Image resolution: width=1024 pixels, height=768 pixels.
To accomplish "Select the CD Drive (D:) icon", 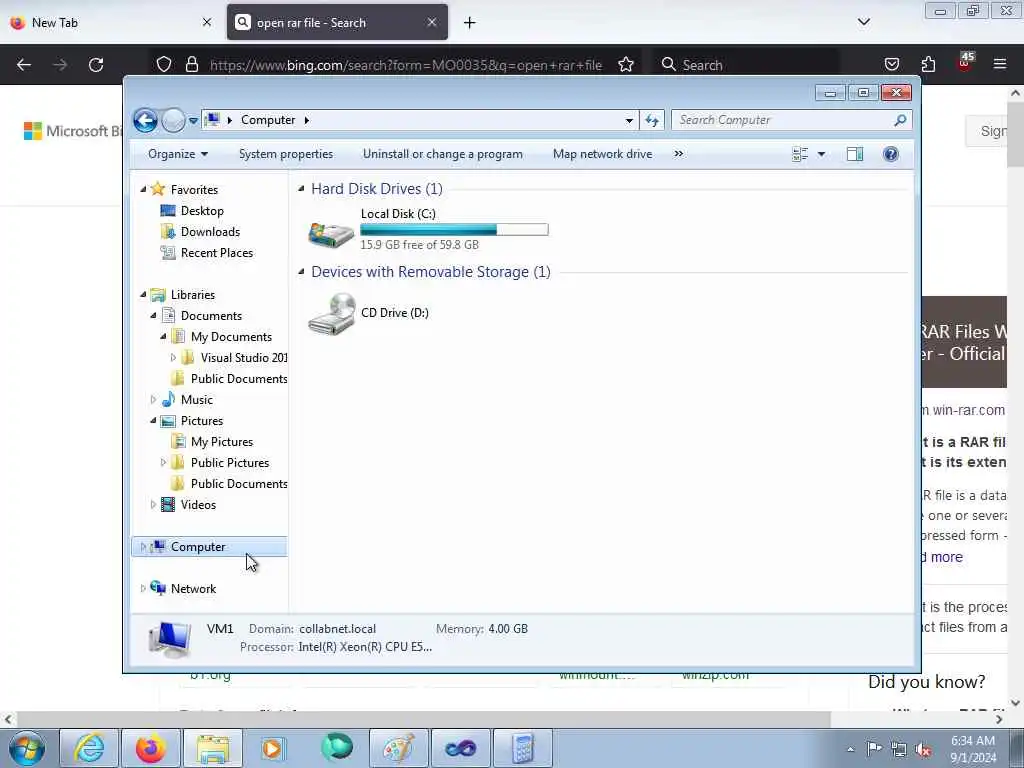I will (332, 314).
